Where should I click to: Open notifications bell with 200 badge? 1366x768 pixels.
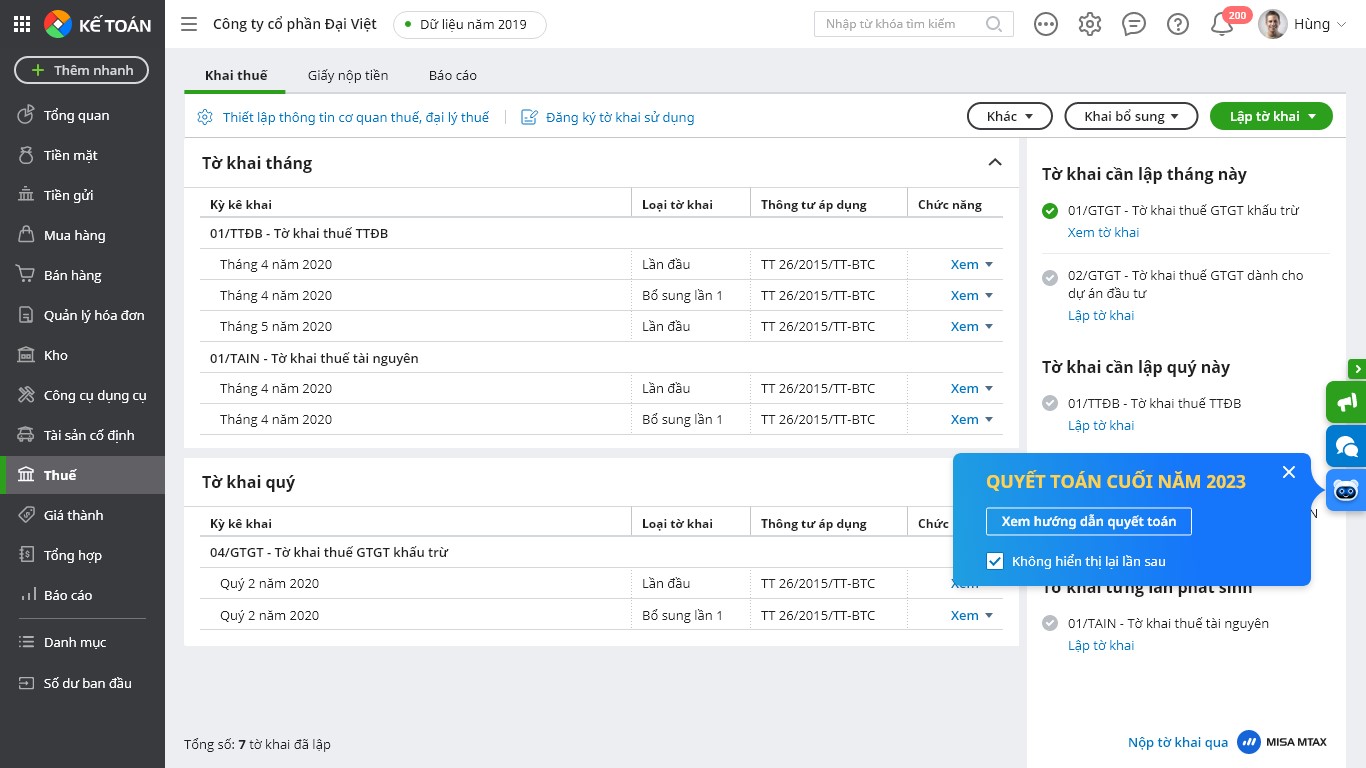point(1222,24)
